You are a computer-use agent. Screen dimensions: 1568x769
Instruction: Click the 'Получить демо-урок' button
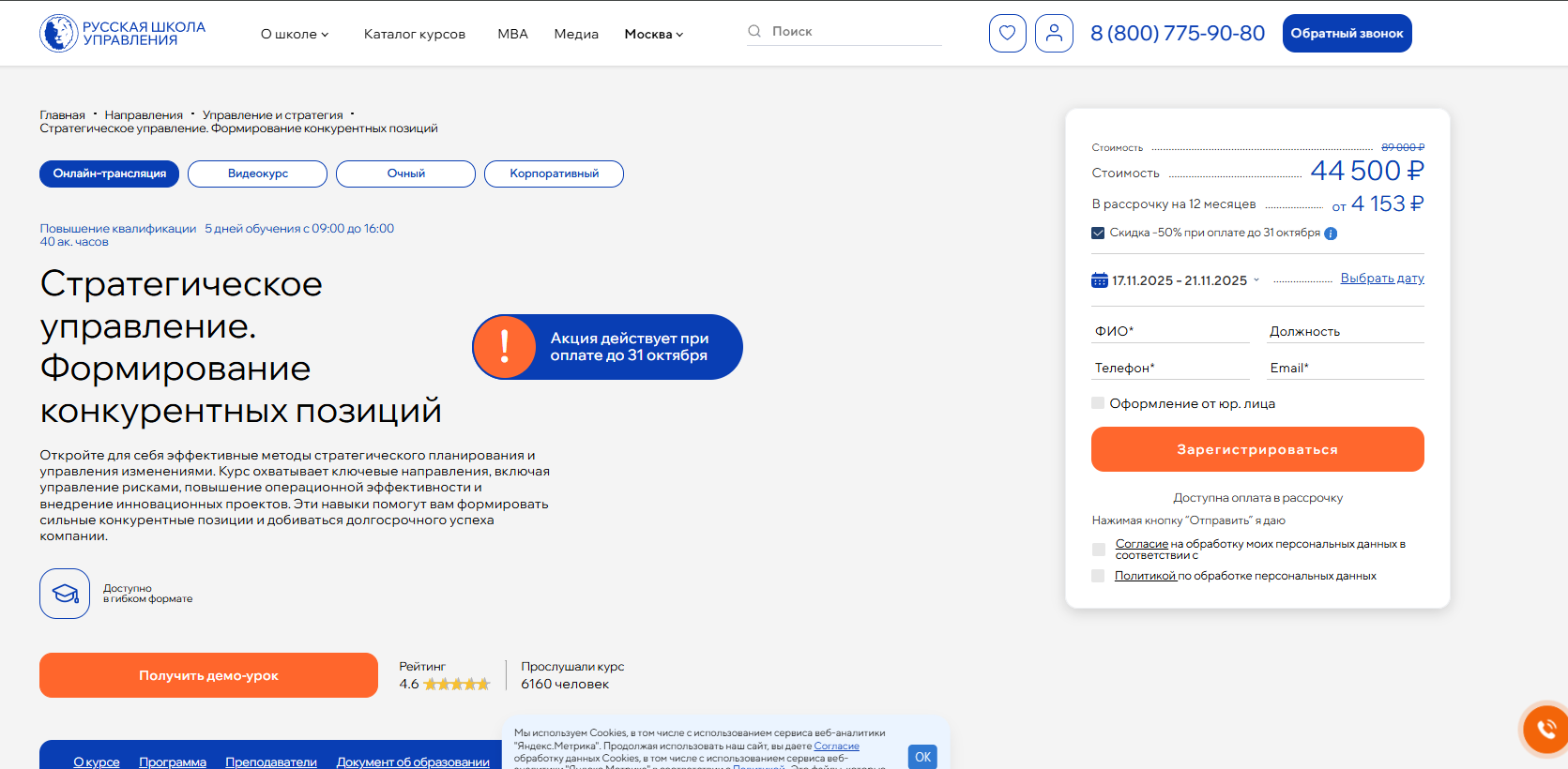click(208, 675)
